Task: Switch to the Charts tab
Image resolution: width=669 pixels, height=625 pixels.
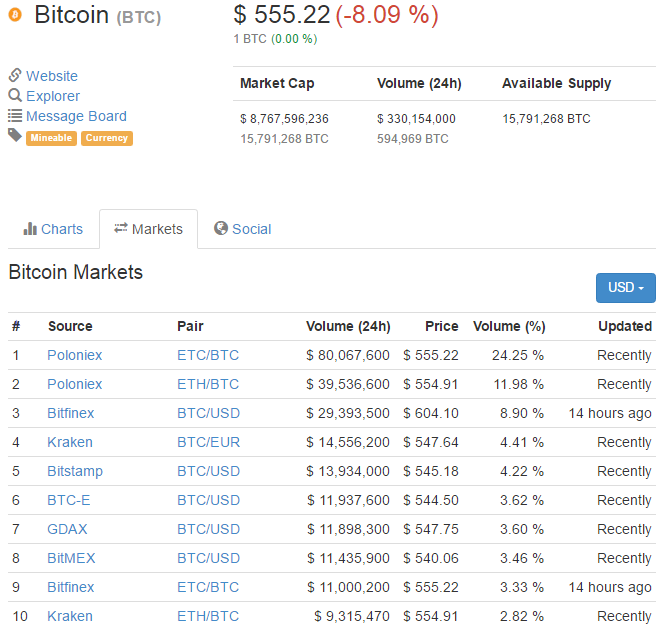Action: point(53,229)
